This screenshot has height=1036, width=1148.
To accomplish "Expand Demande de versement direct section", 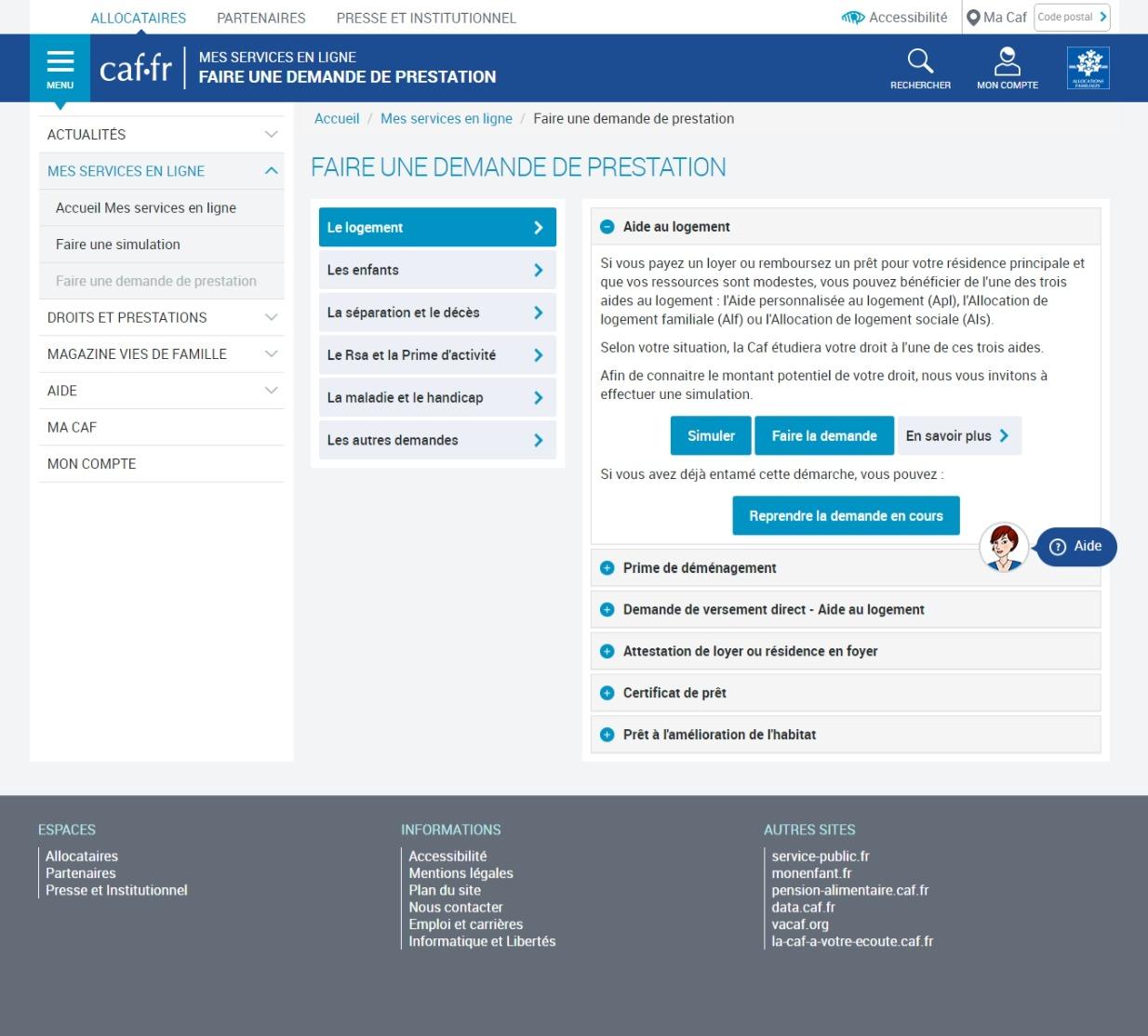I will coord(846,609).
